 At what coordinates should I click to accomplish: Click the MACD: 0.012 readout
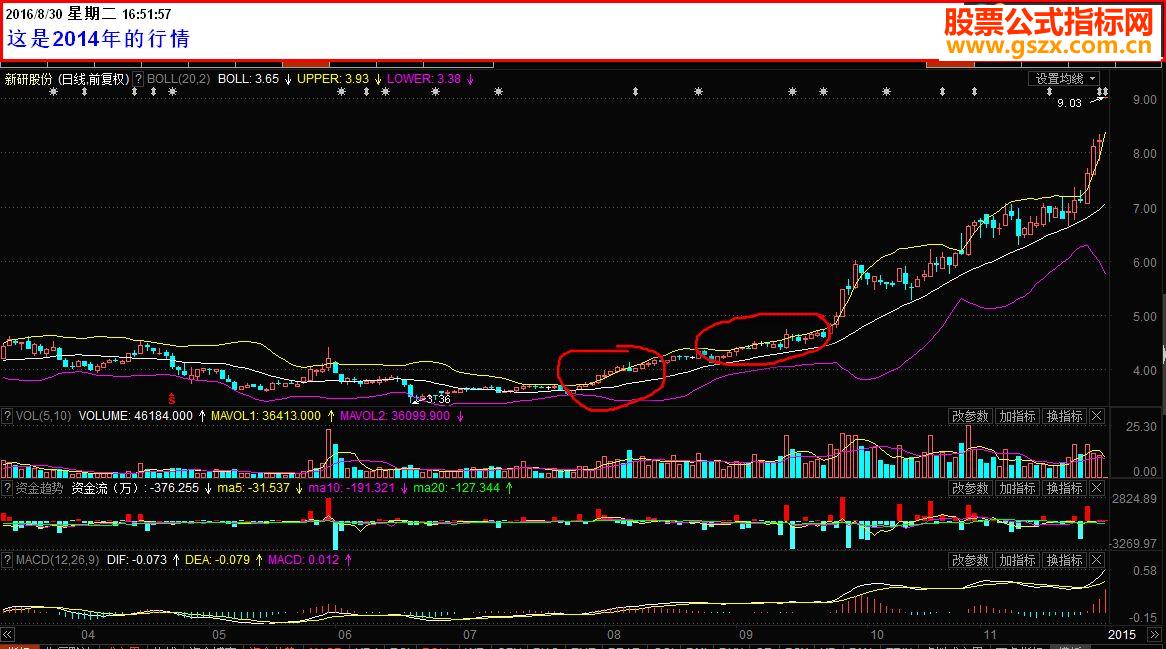point(303,560)
